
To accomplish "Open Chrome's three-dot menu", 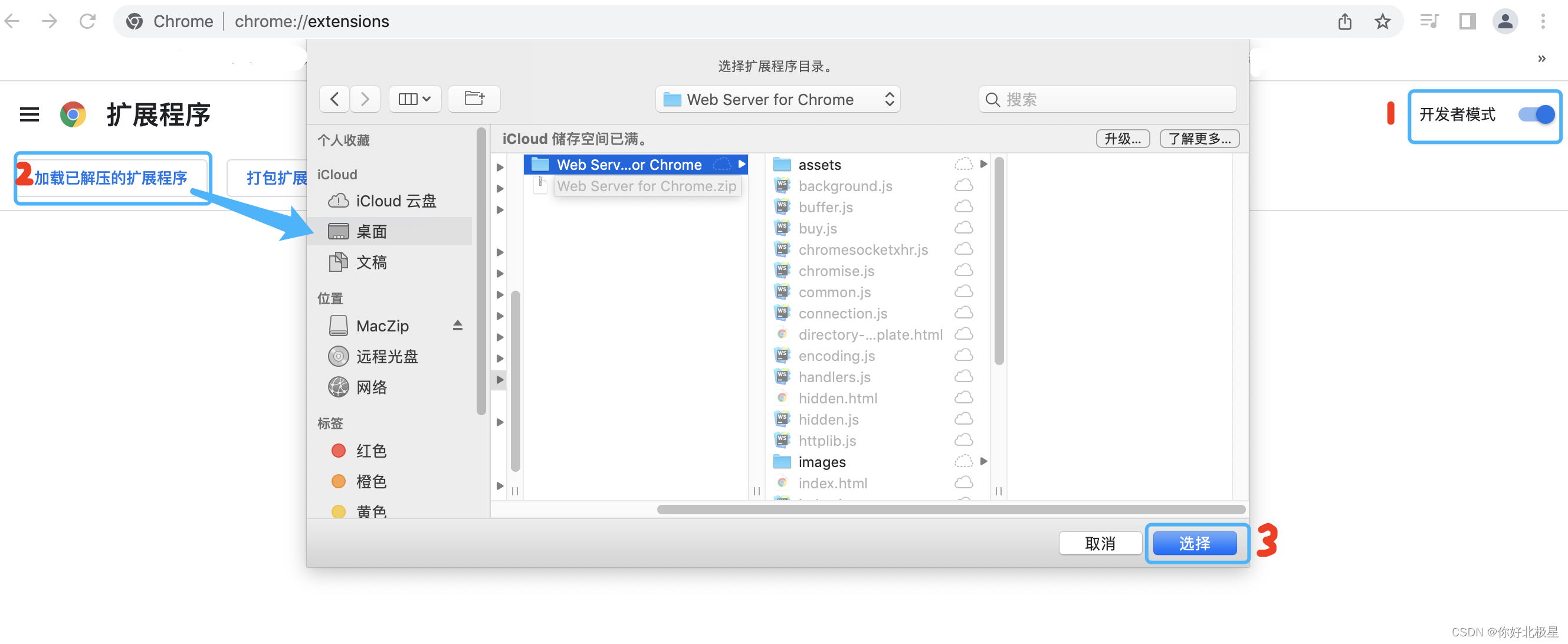I will pyautogui.click(x=1544, y=21).
